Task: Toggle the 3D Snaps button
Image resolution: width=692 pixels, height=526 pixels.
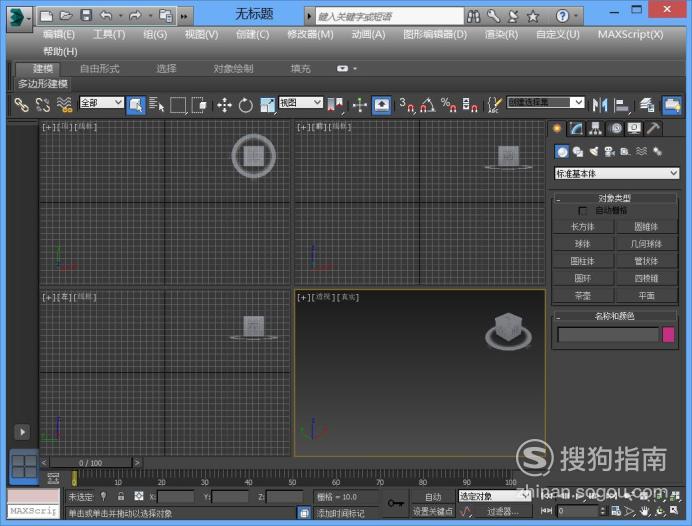Action: (x=407, y=105)
